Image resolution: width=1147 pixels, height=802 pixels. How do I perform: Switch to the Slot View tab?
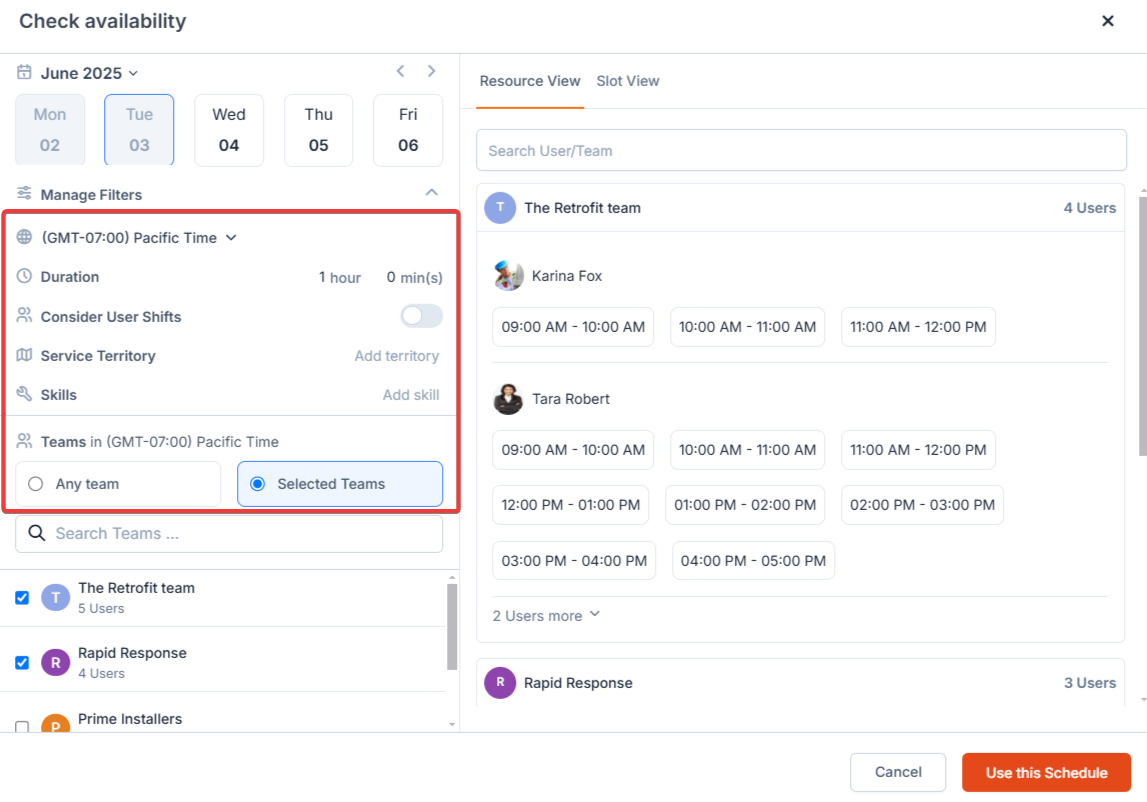(628, 81)
